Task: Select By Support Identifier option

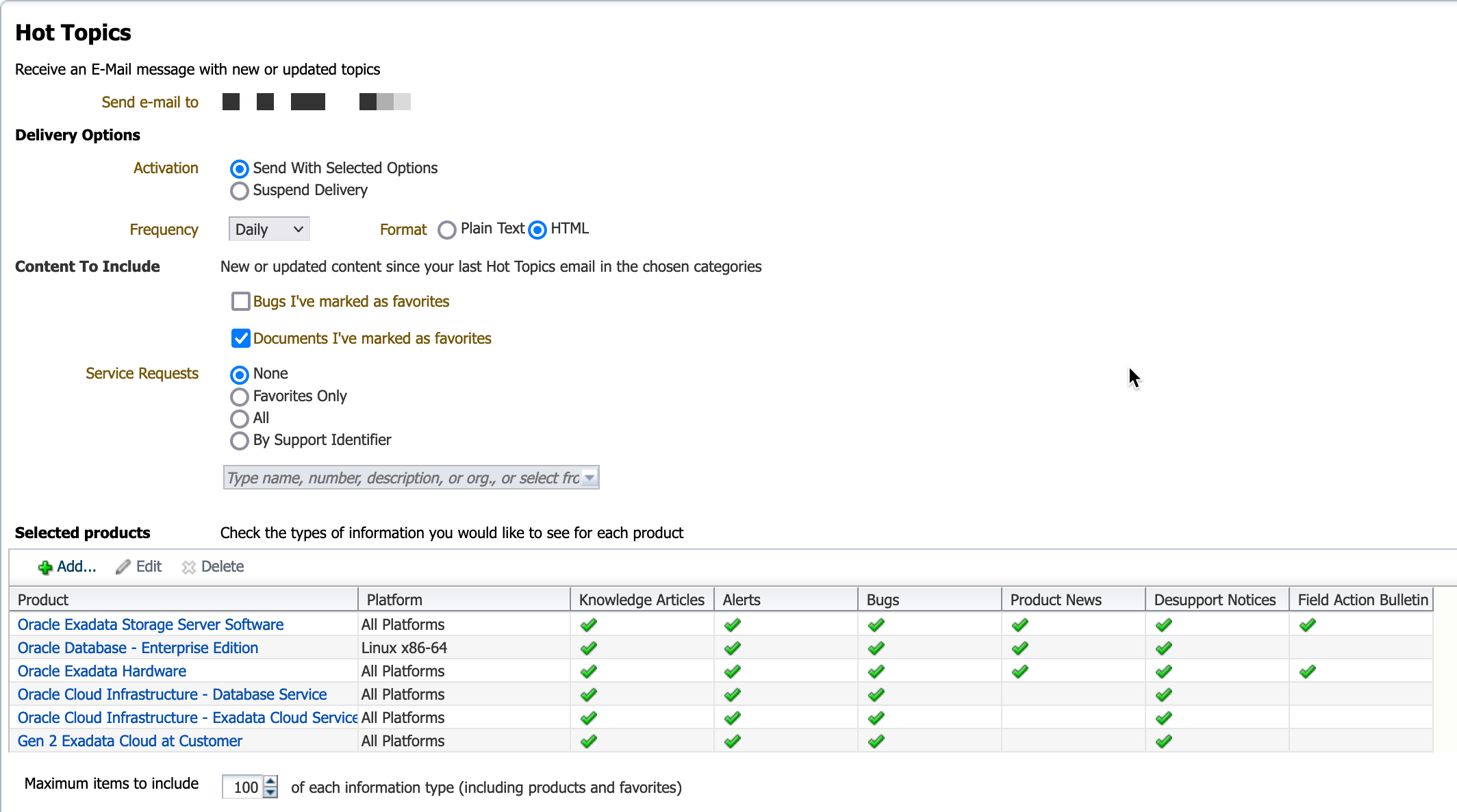Action: tap(239, 440)
